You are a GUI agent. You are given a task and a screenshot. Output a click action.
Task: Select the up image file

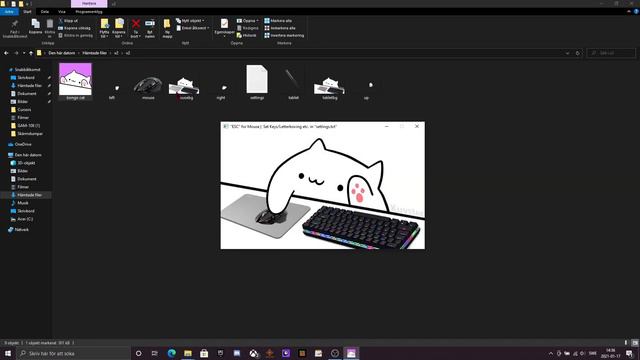(x=367, y=91)
